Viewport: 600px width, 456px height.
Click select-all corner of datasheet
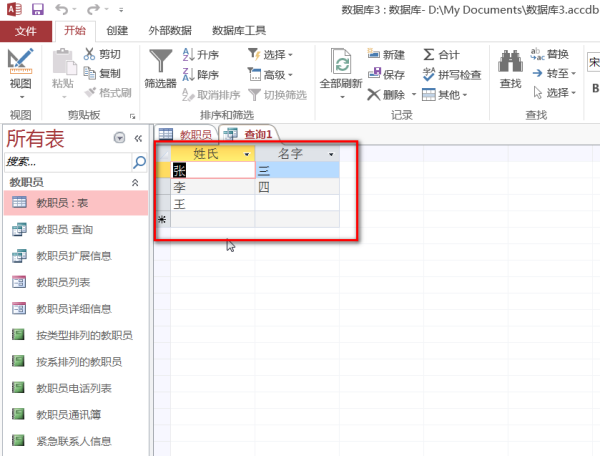pos(163,154)
